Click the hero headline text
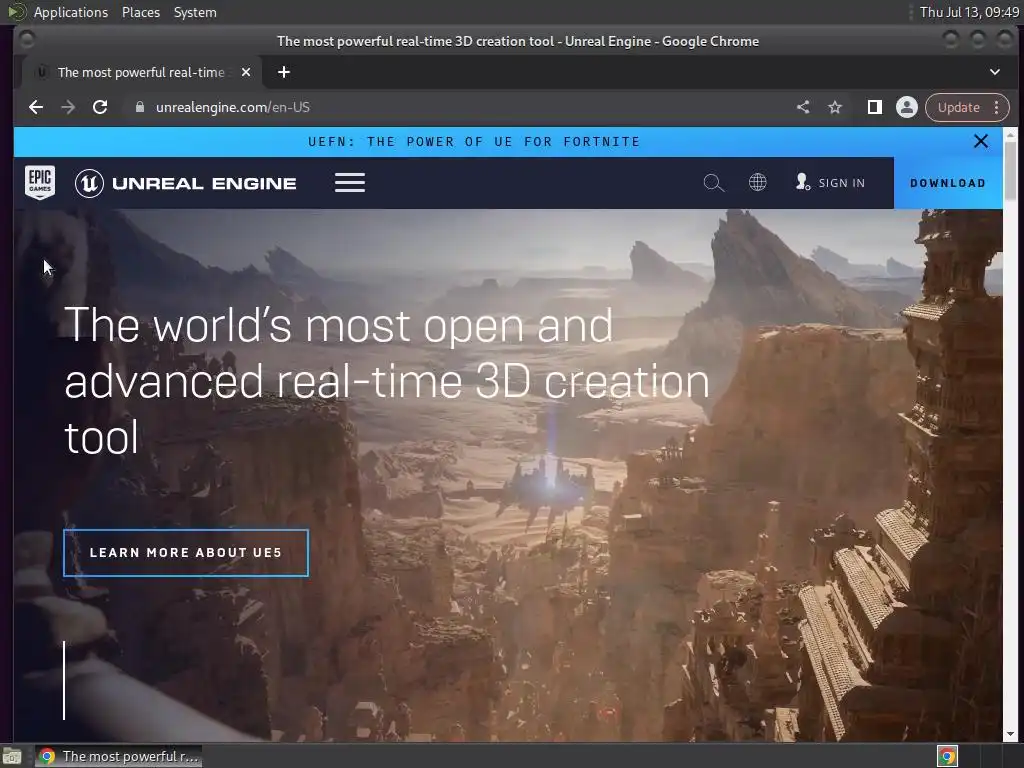 point(387,381)
